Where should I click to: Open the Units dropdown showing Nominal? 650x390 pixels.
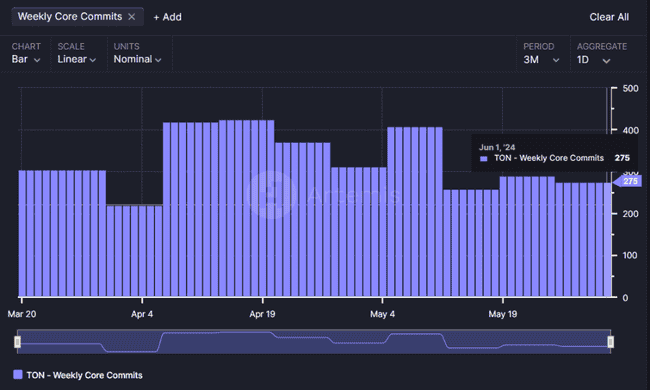(137, 59)
